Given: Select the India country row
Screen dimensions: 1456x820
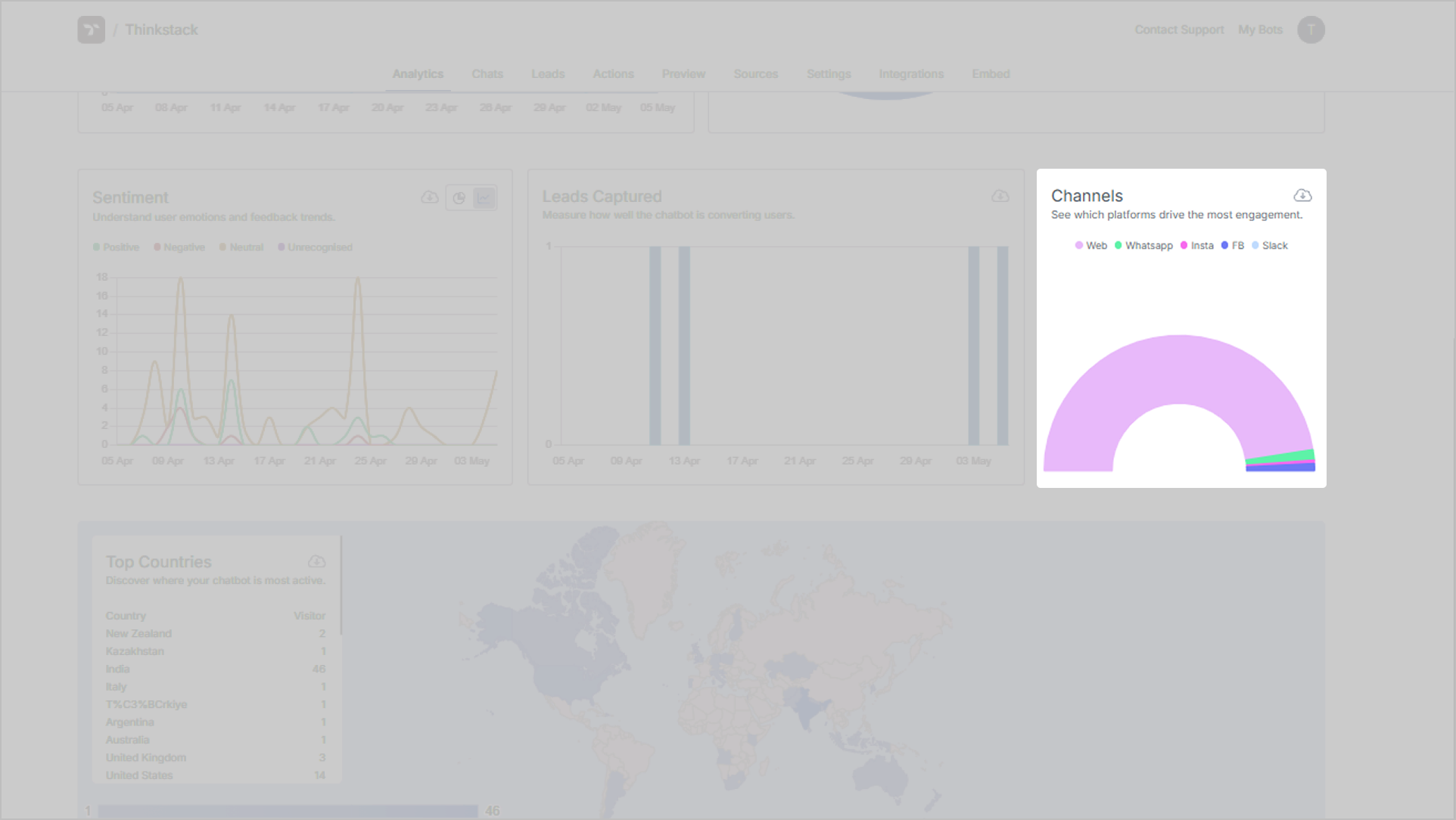Looking at the screenshot, I should click(216, 669).
